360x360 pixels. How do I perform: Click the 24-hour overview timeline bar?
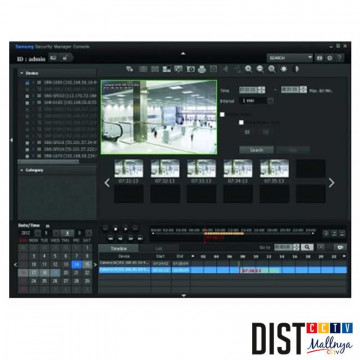(232, 234)
